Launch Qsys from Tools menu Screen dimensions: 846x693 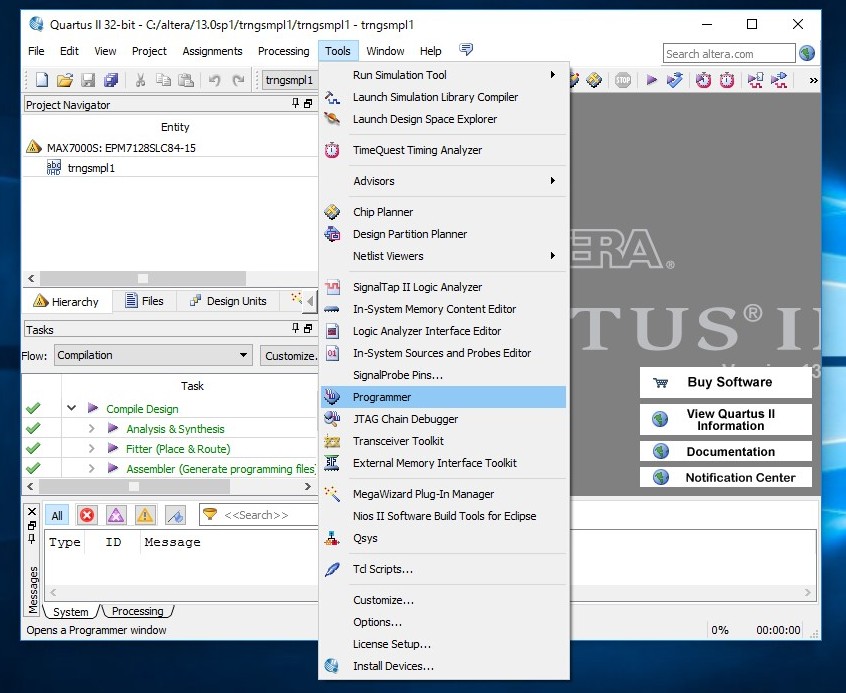443,538
